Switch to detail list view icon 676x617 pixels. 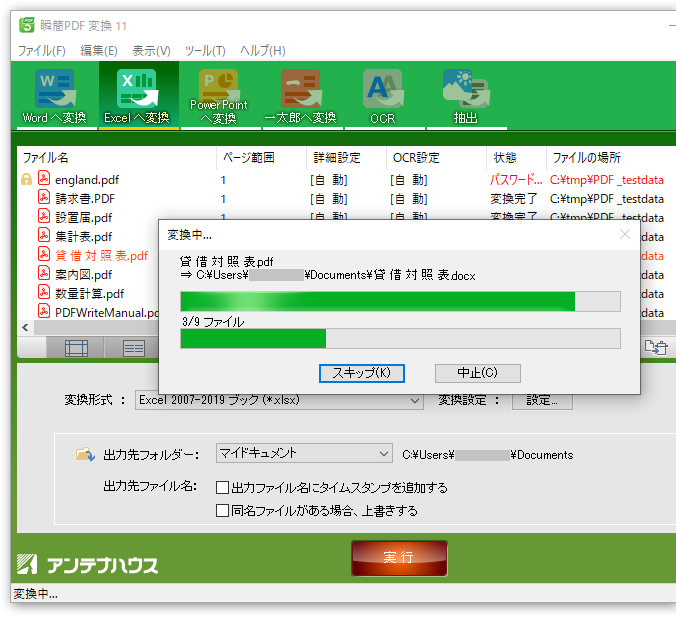click(134, 348)
